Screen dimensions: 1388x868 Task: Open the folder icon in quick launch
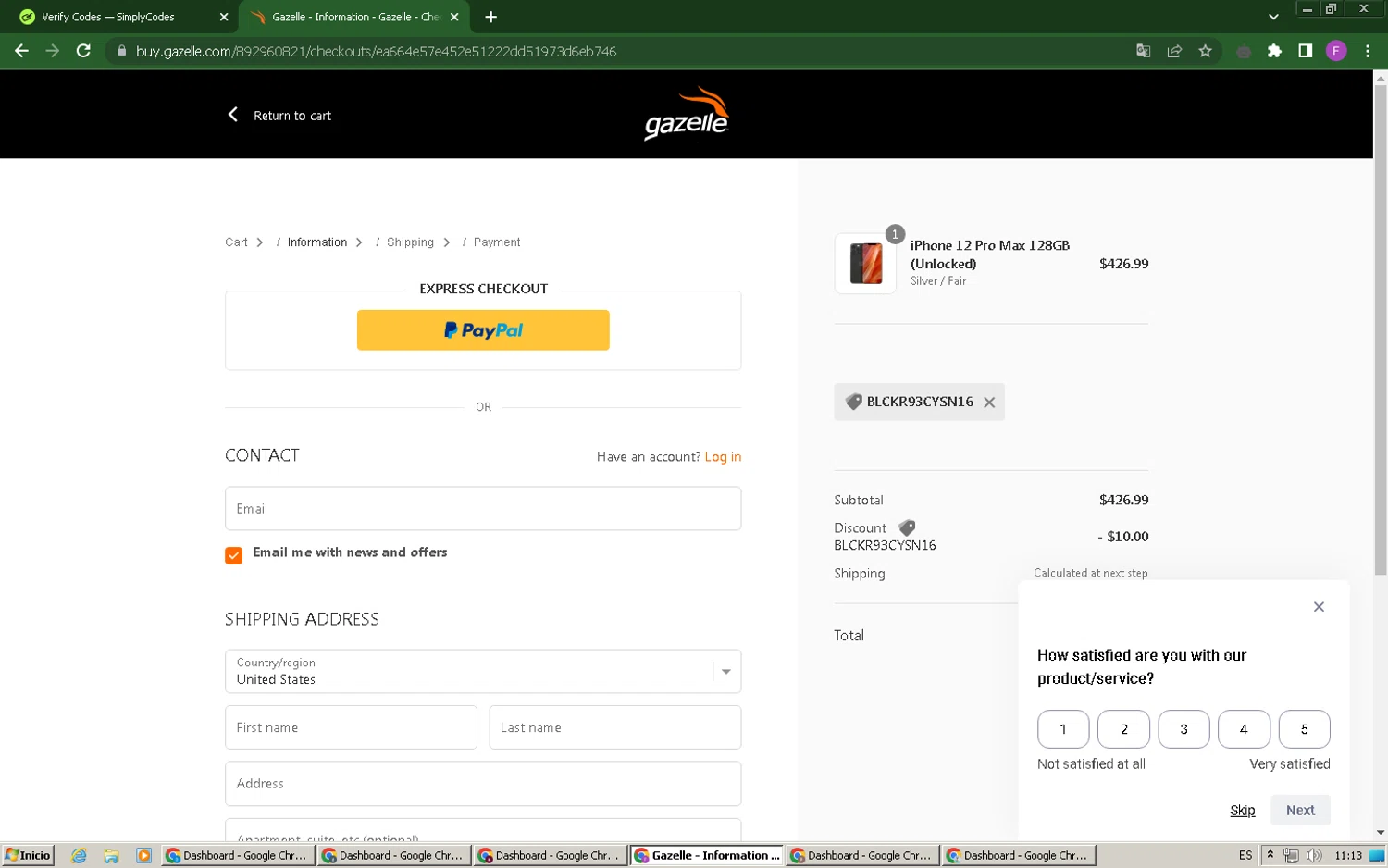point(111,856)
